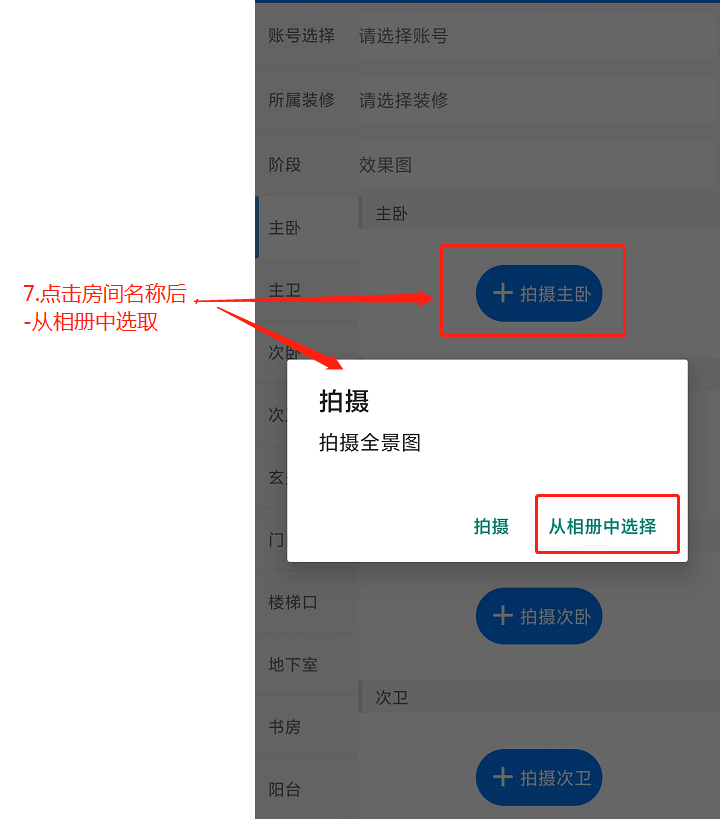This screenshot has width=721, height=819.
Task: Tap the 拍摄次卧 button label
Action: coord(555,617)
